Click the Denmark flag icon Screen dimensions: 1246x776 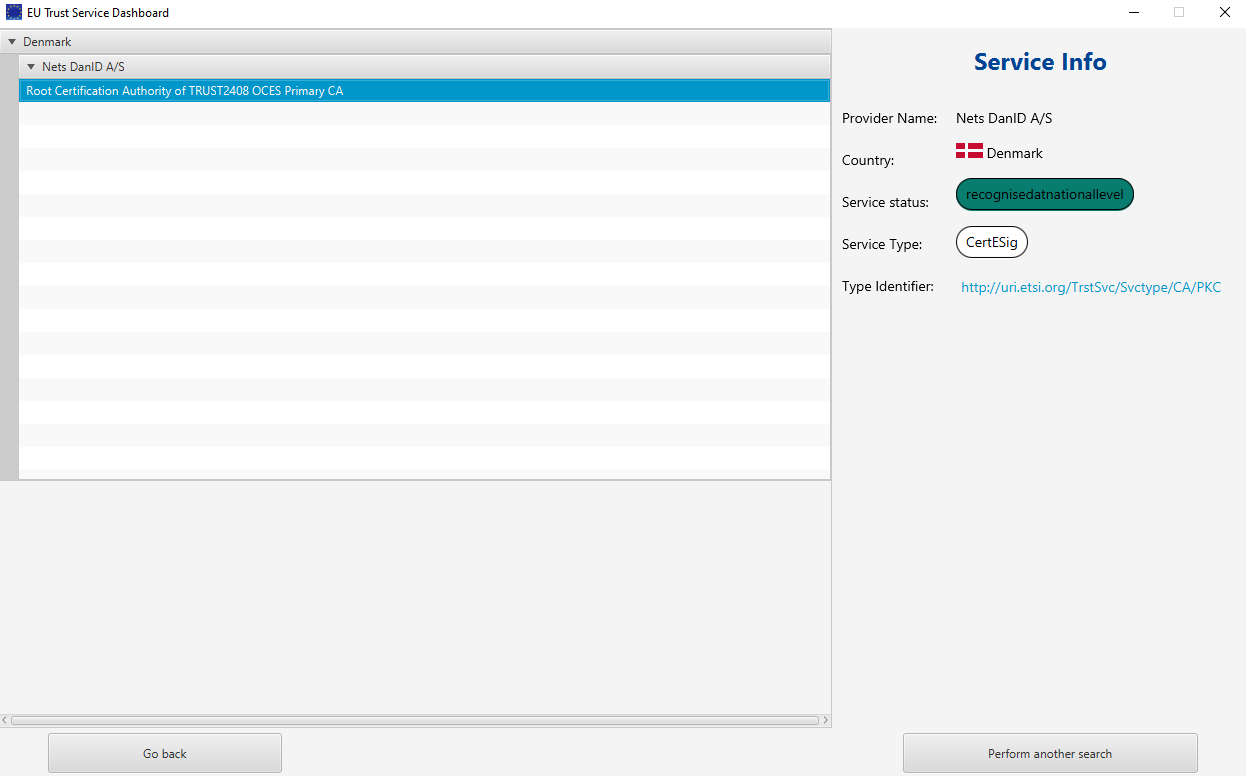click(x=969, y=151)
